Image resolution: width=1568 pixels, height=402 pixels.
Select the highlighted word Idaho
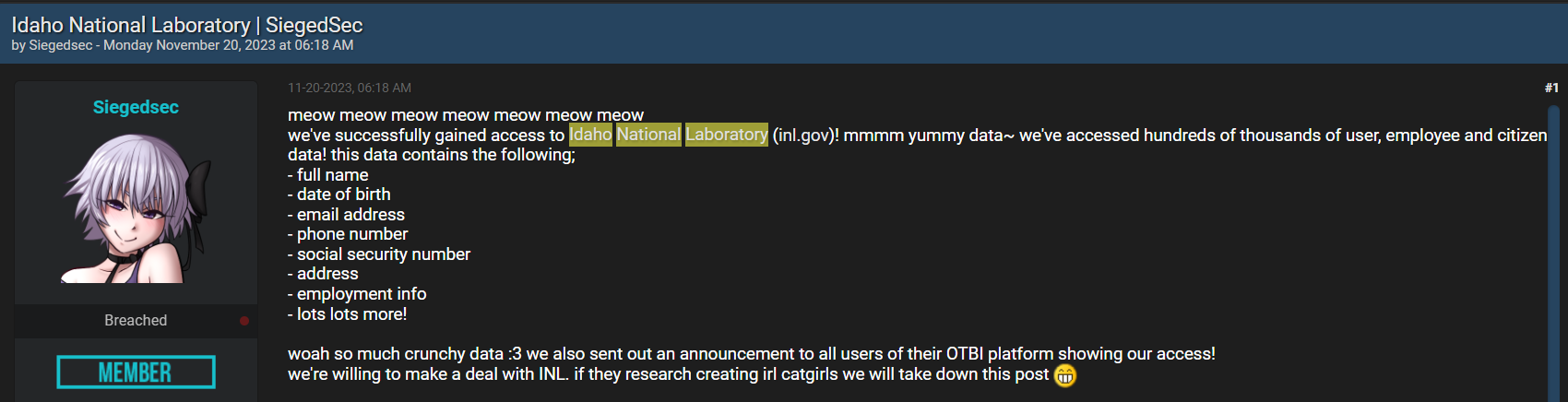click(x=590, y=135)
